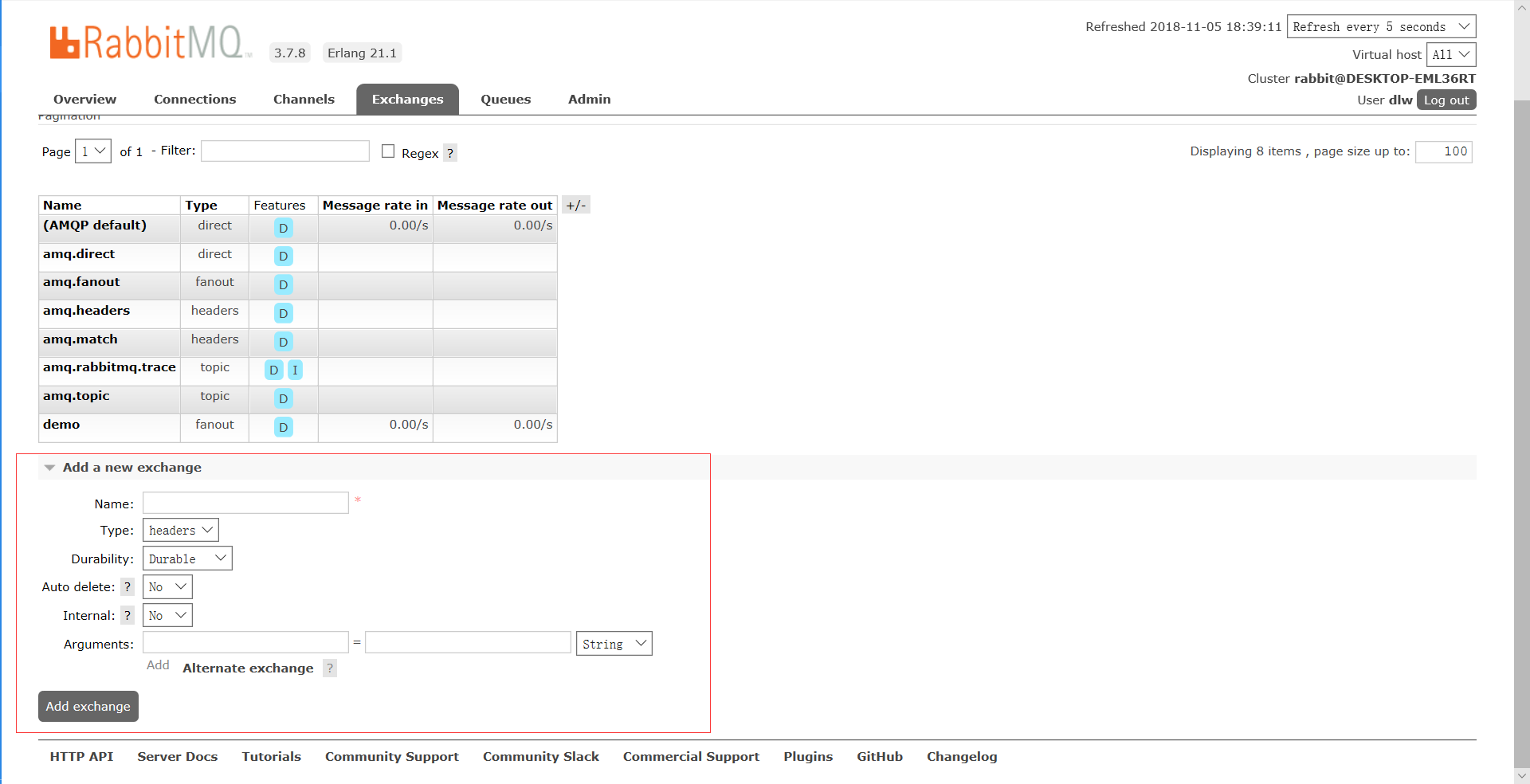
Task: Open Auto delete help question mark
Action: pyautogui.click(x=127, y=587)
